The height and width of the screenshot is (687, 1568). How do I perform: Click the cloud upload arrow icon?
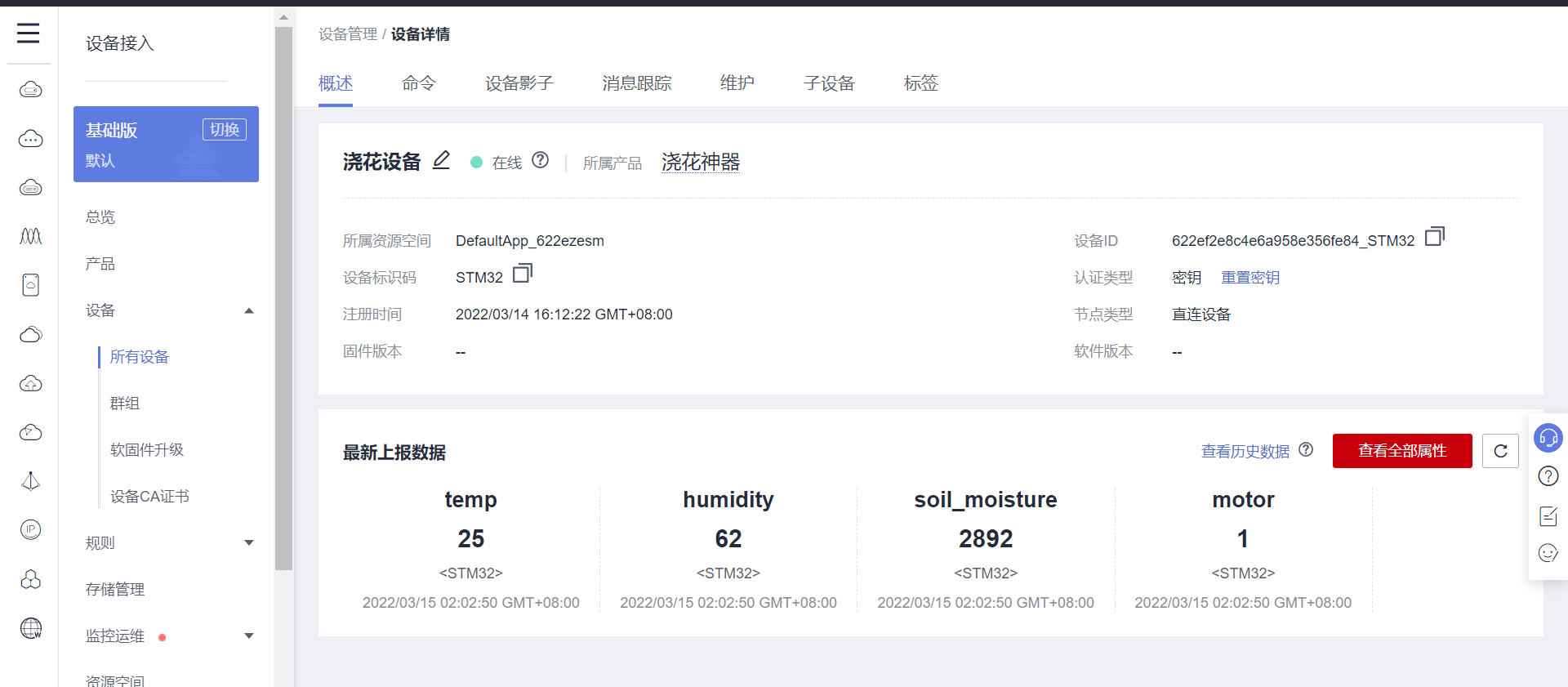(31, 383)
